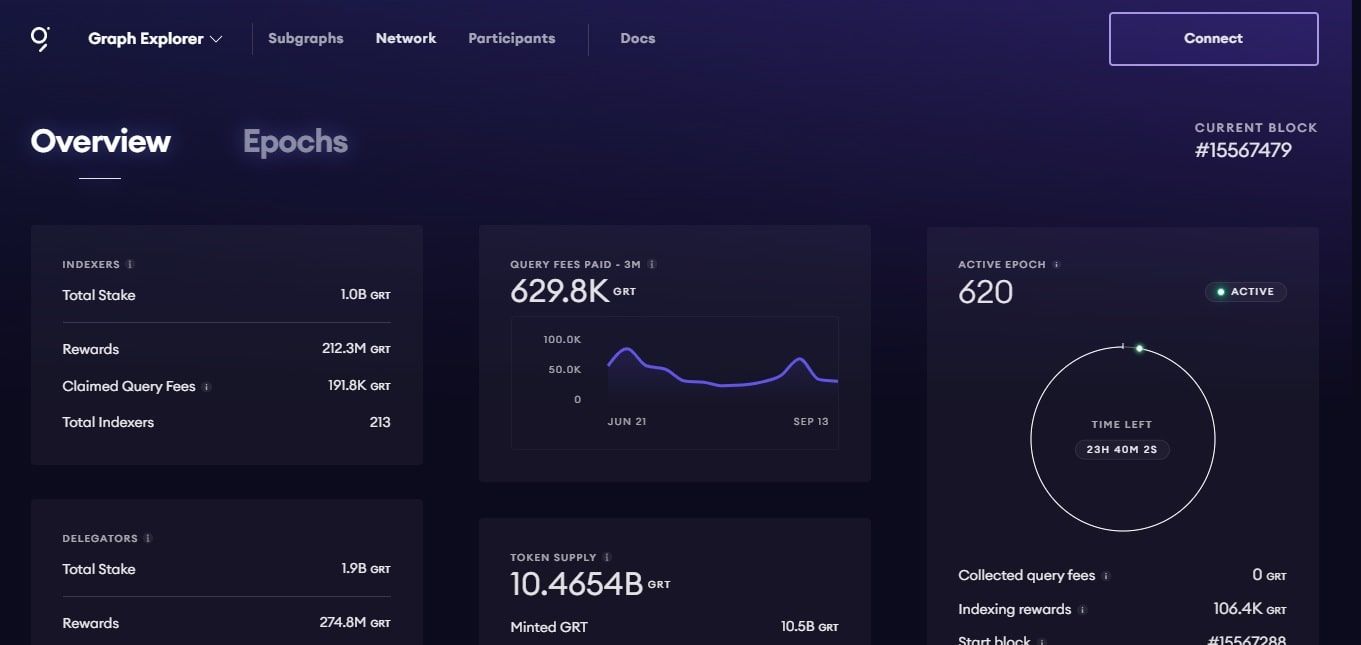Click the Total Indexers label

(x=108, y=422)
